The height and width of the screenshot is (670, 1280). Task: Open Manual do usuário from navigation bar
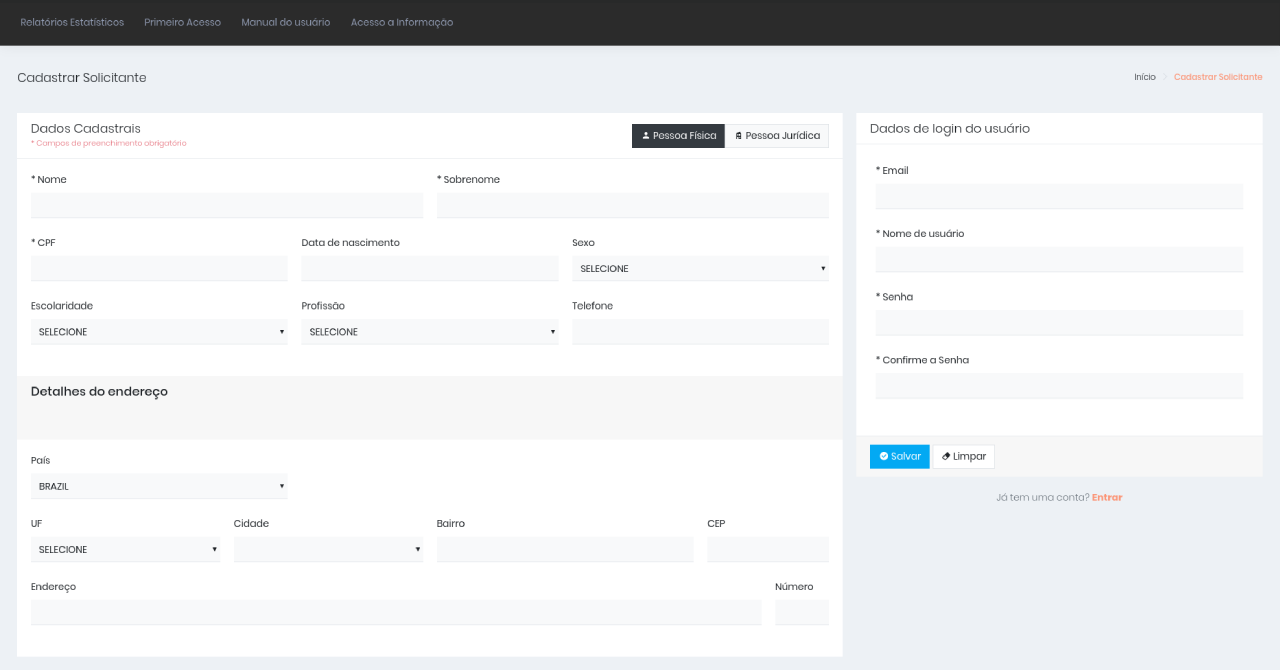[x=285, y=22]
